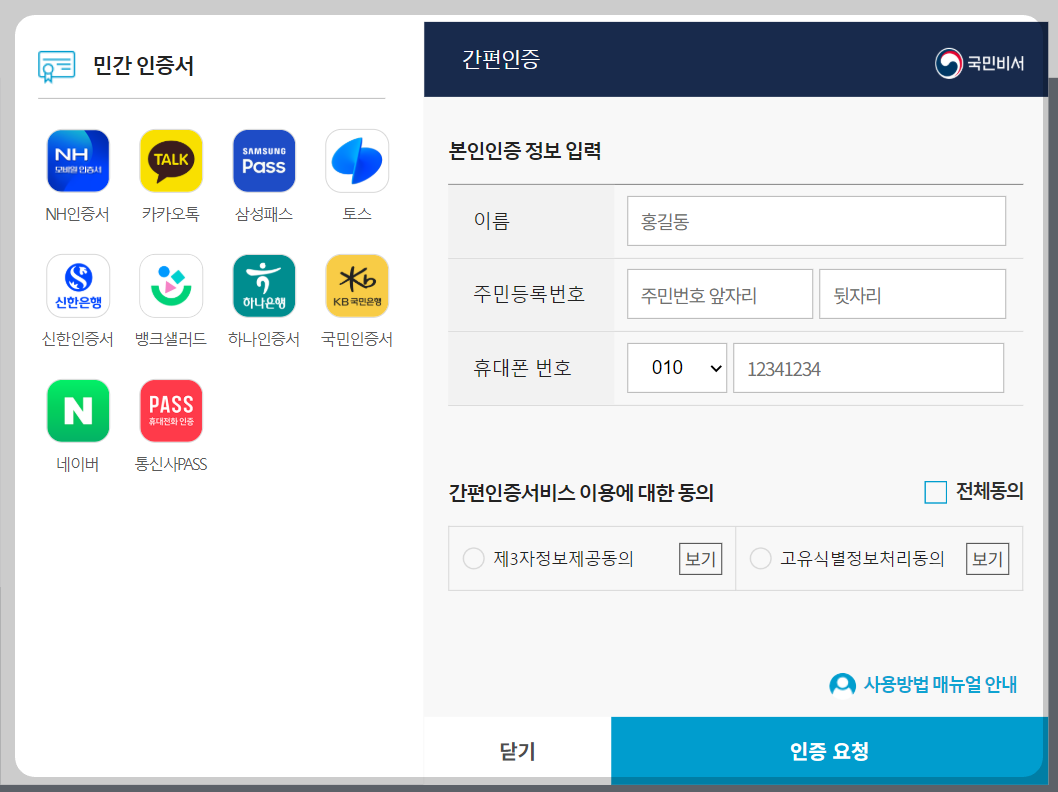Screen dimensions: 1058x792
Task: Click 보기 for 고유식별정보처리동의
Action: click(x=987, y=559)
